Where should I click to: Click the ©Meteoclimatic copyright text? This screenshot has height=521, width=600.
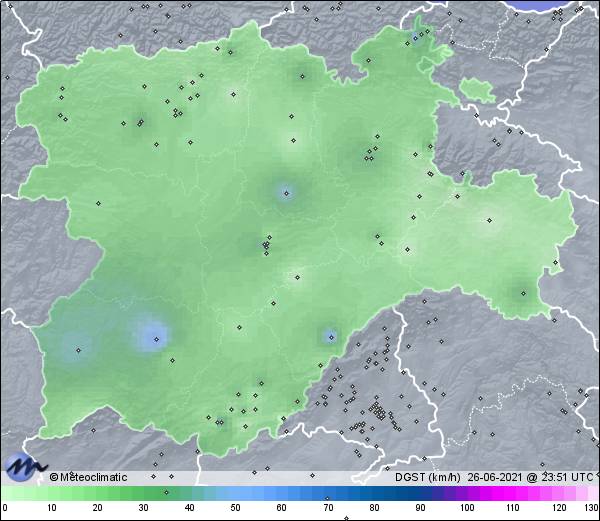(x=88, y=477)
